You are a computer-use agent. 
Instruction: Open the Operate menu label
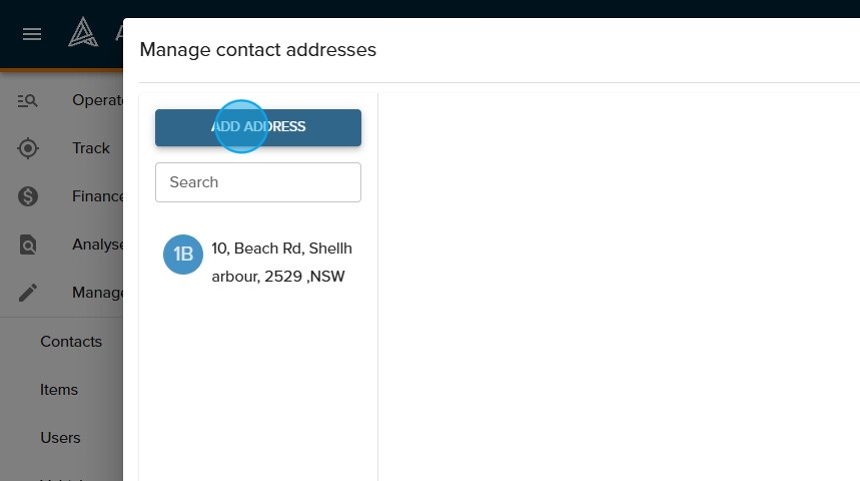97,100
